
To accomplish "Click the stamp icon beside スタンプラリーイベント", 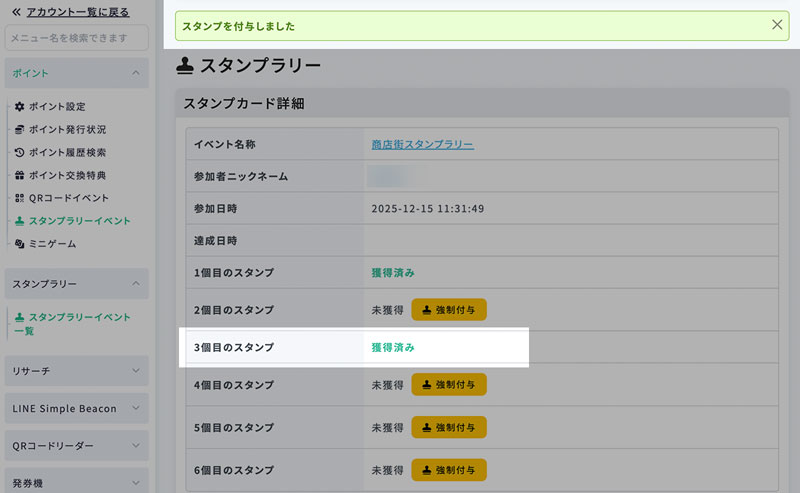I will tap(20, 221).
